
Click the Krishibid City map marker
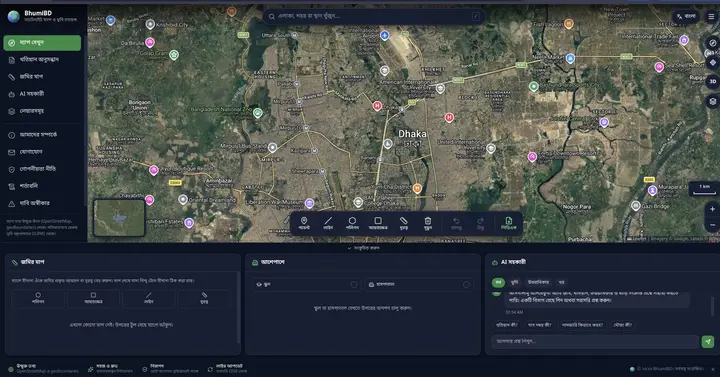pyautogui.click(x=150, y=24)
